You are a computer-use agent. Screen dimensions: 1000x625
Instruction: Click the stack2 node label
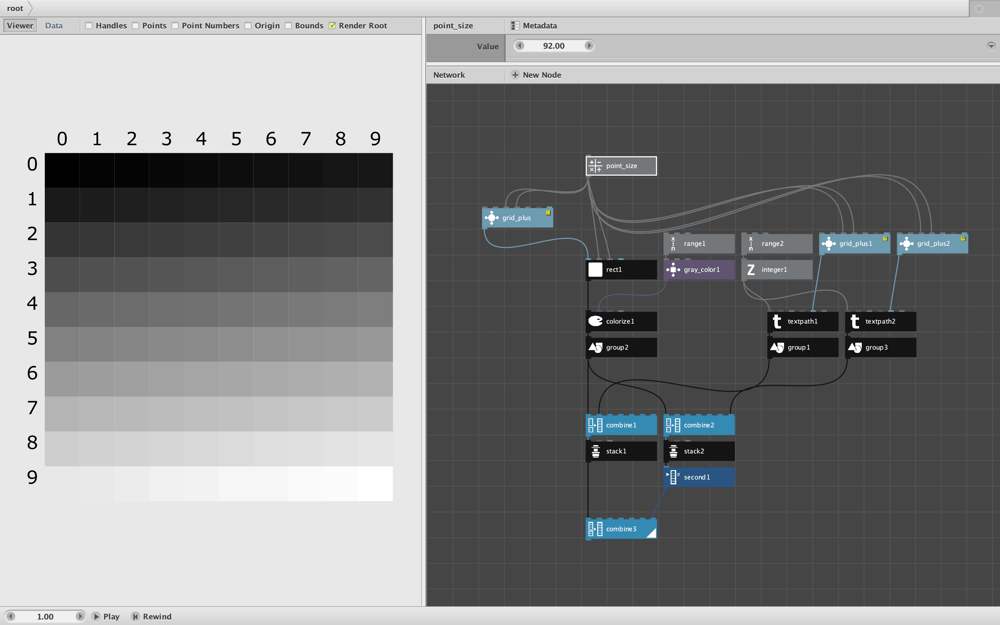[694, 452]
